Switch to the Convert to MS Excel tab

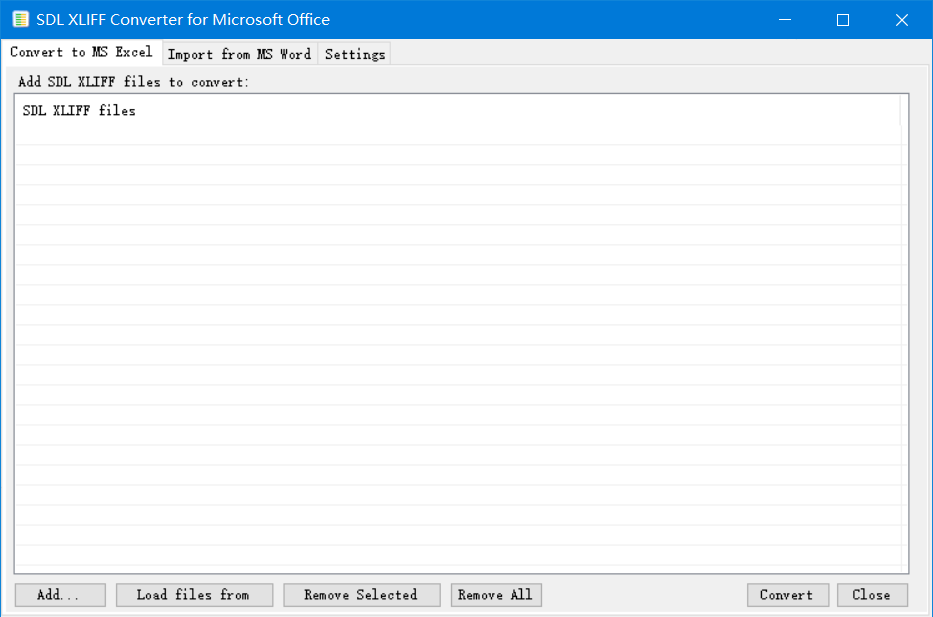tap(81, 52)
